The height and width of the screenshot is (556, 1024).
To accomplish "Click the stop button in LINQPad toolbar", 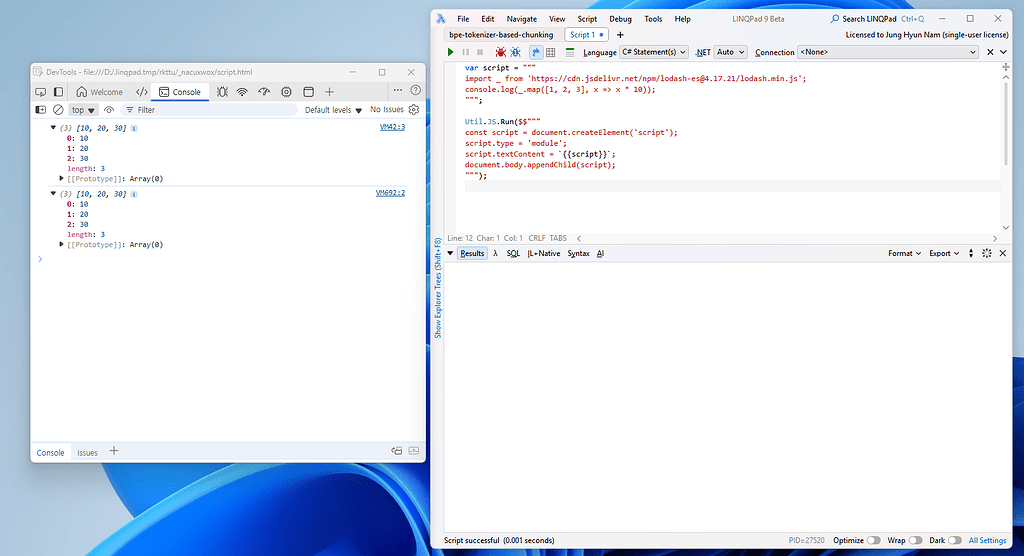I will [480, 52].
